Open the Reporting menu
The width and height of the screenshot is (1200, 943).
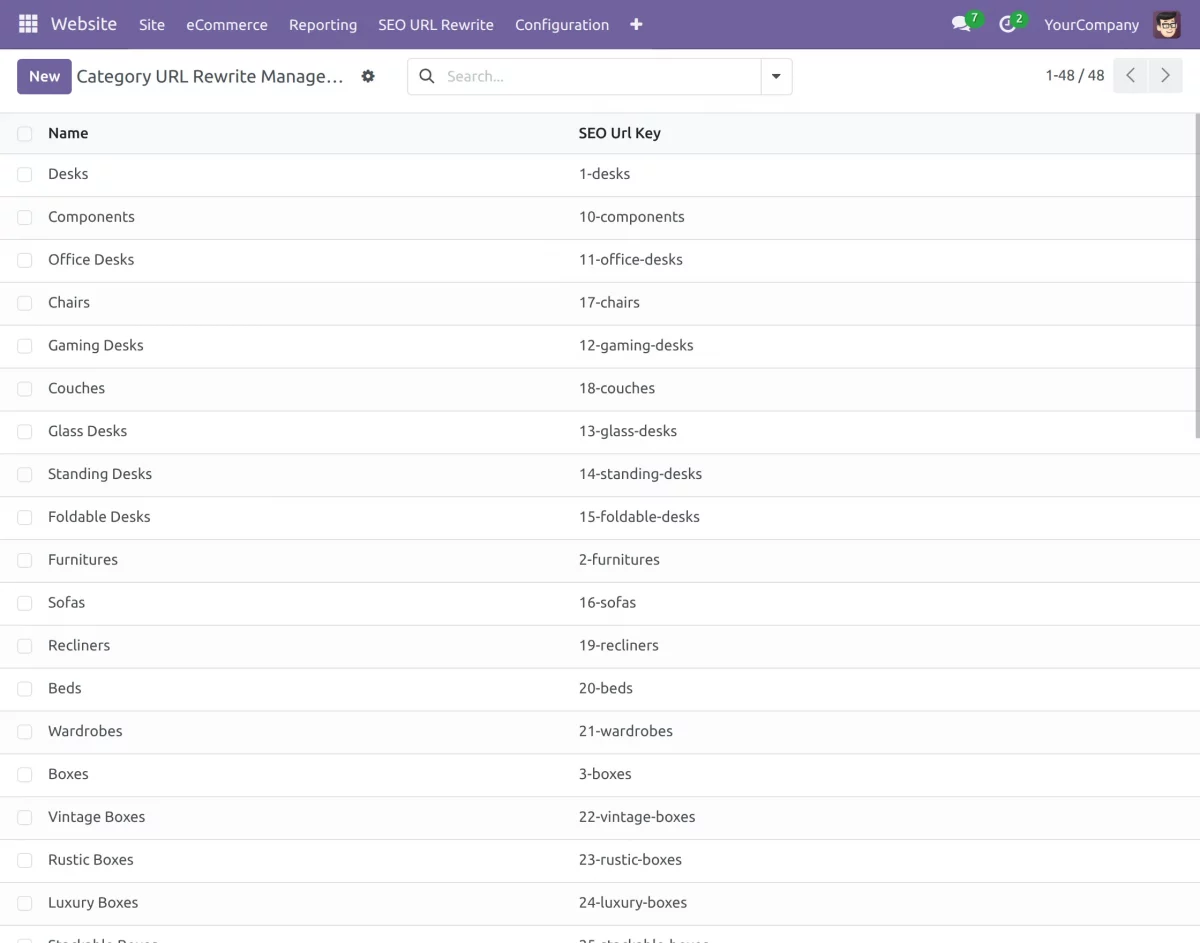[322, 24]
